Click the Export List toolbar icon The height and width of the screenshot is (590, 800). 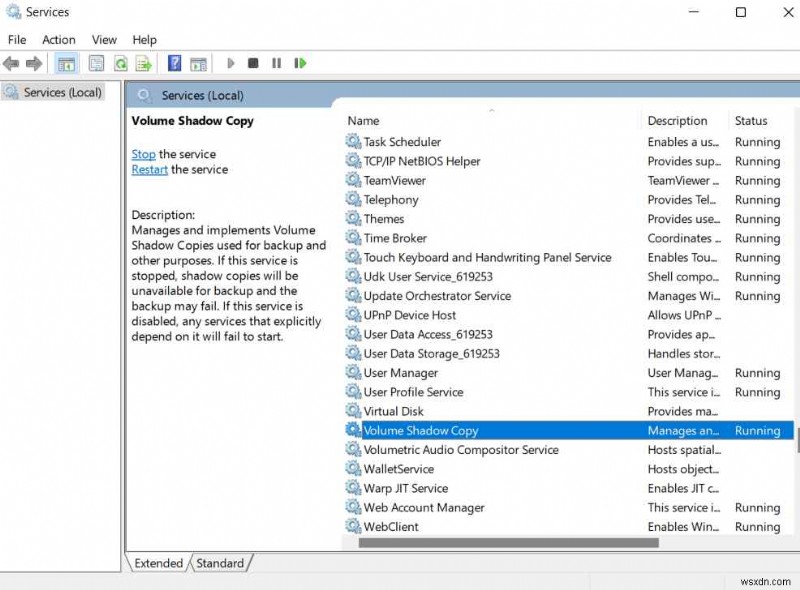(x=143, y=63)
